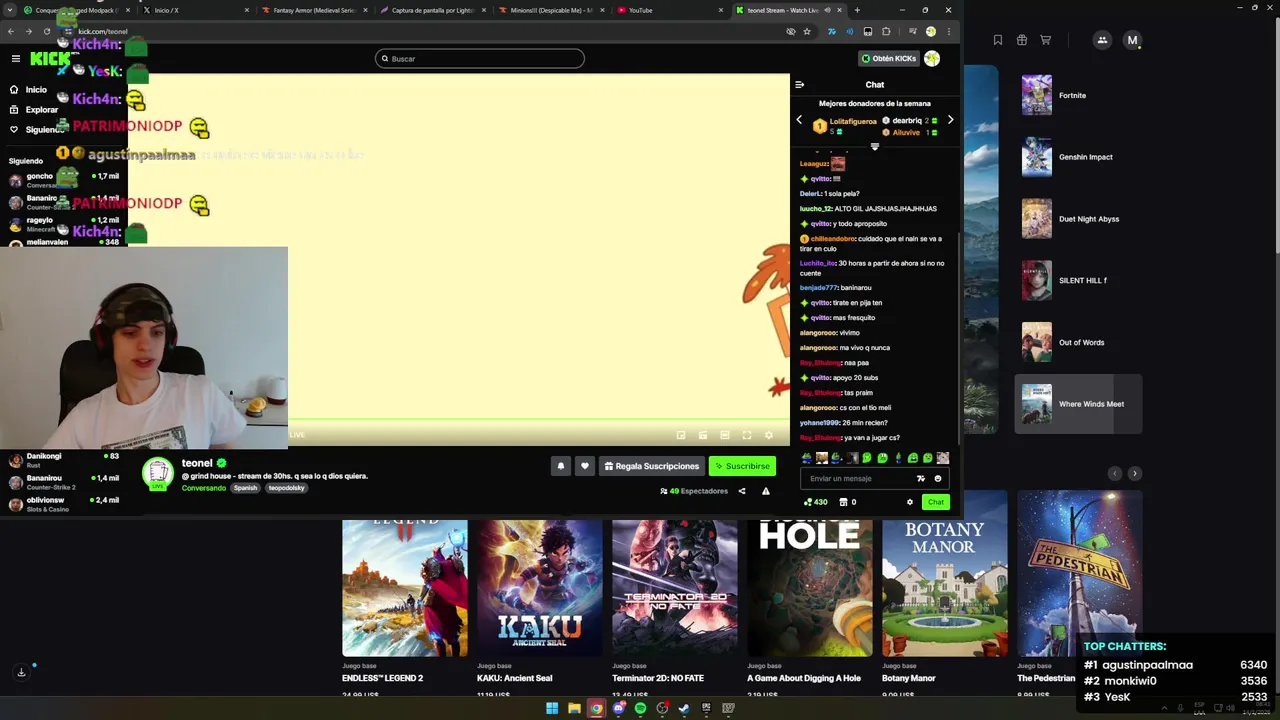
Task: Open Fortnite in the right game list
Action: coord(1078,96)
